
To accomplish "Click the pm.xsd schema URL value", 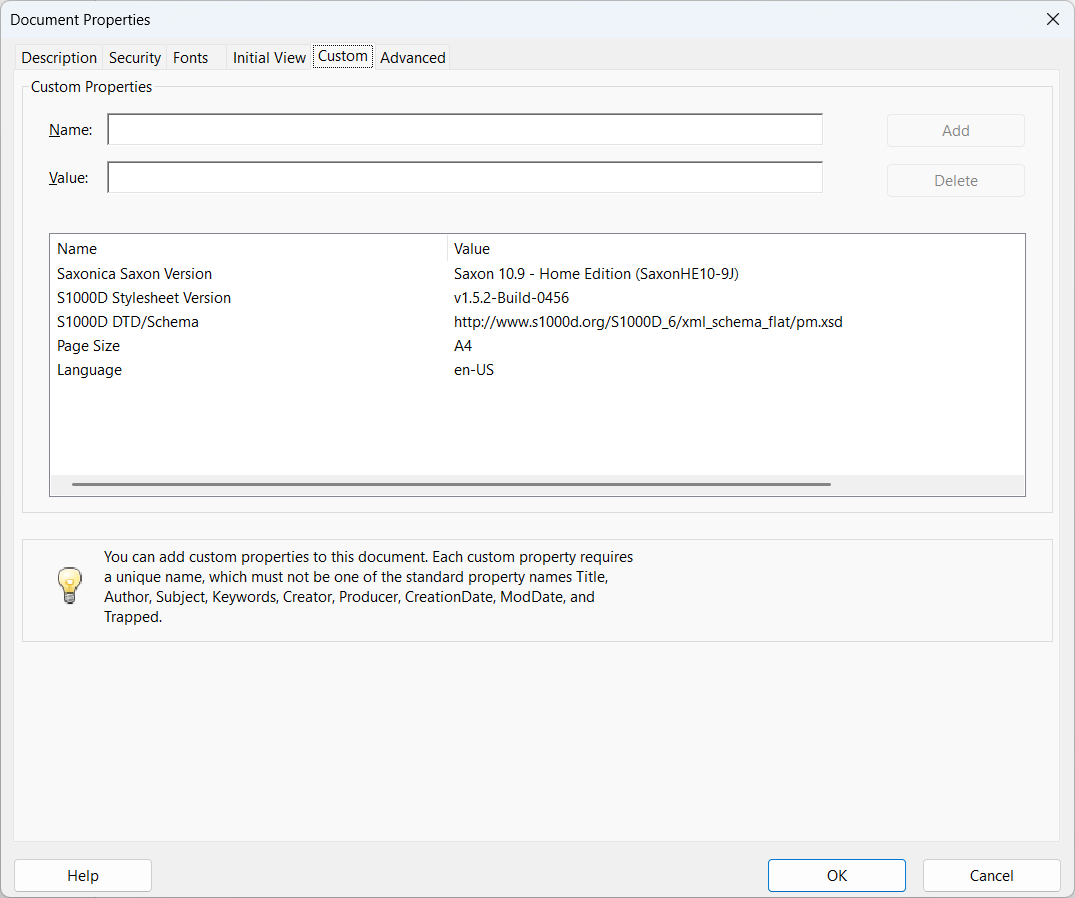I will pos(648,321).
